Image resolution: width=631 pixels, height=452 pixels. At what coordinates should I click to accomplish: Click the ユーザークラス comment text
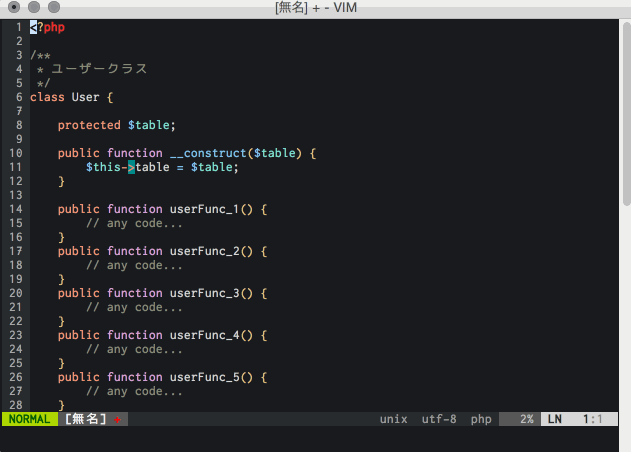99,69
